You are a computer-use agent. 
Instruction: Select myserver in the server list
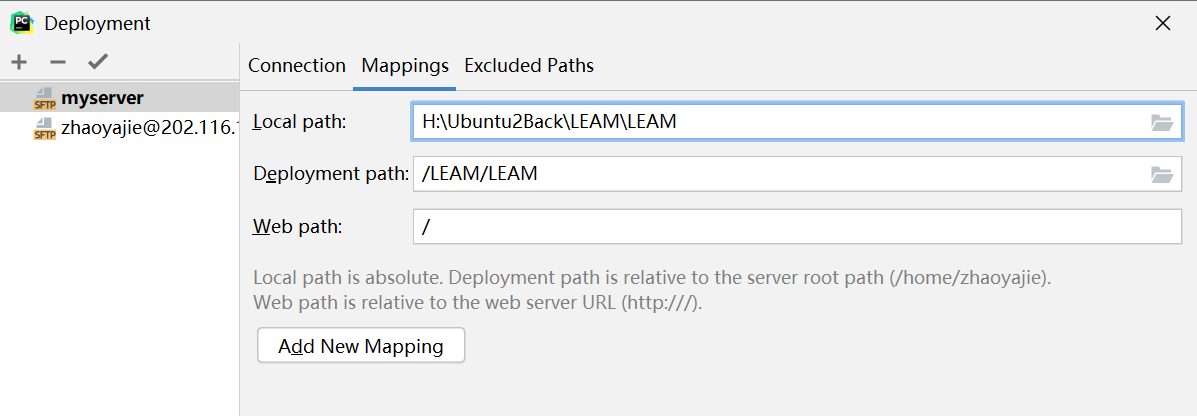pyautogui.click(x=102, y=98)
